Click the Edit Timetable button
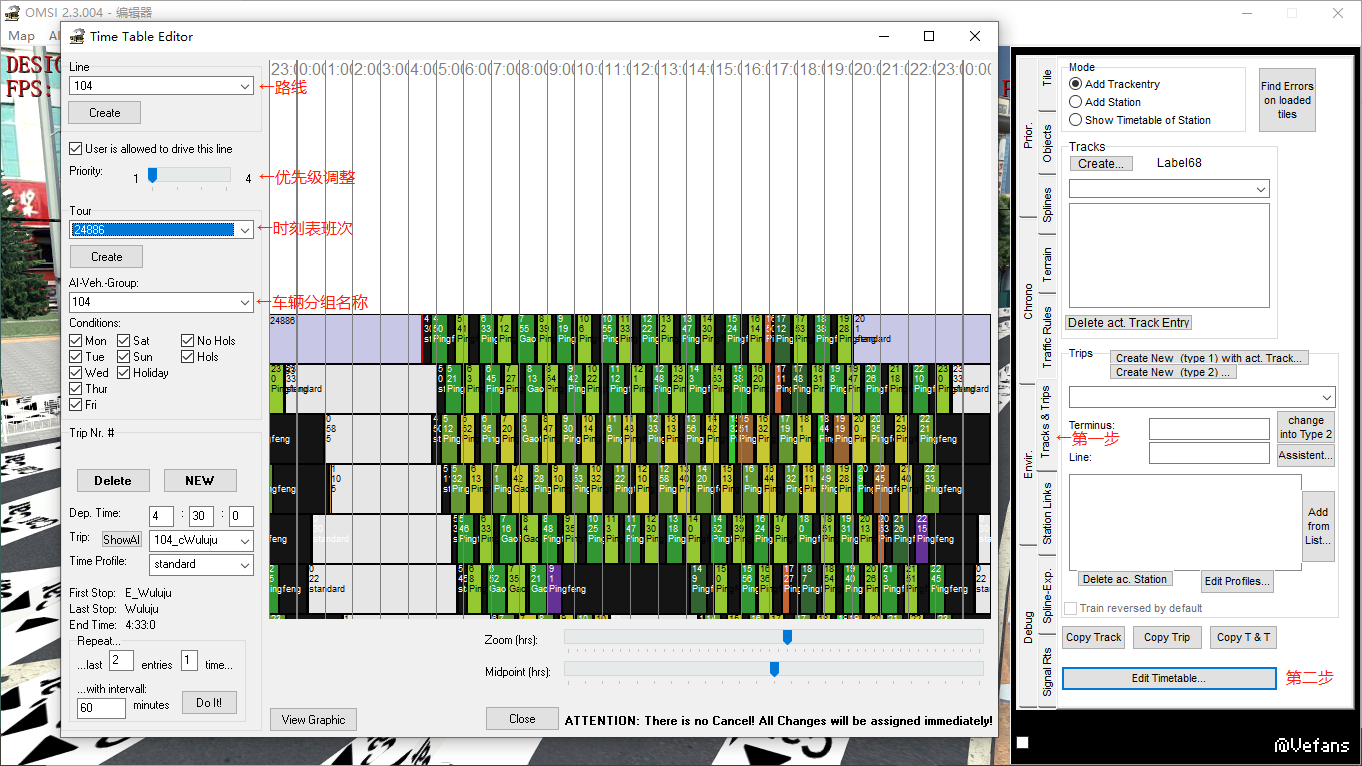Screen dimensions: 1362x766 1169,678
